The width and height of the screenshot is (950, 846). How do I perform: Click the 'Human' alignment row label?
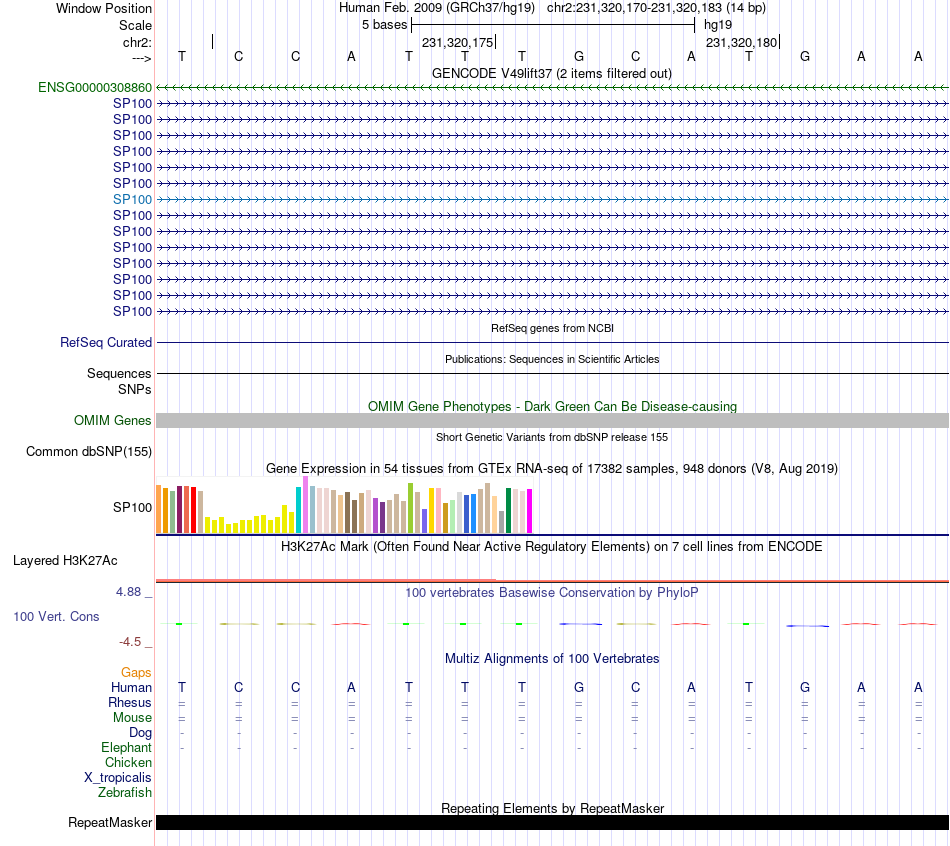pos(131,687)
